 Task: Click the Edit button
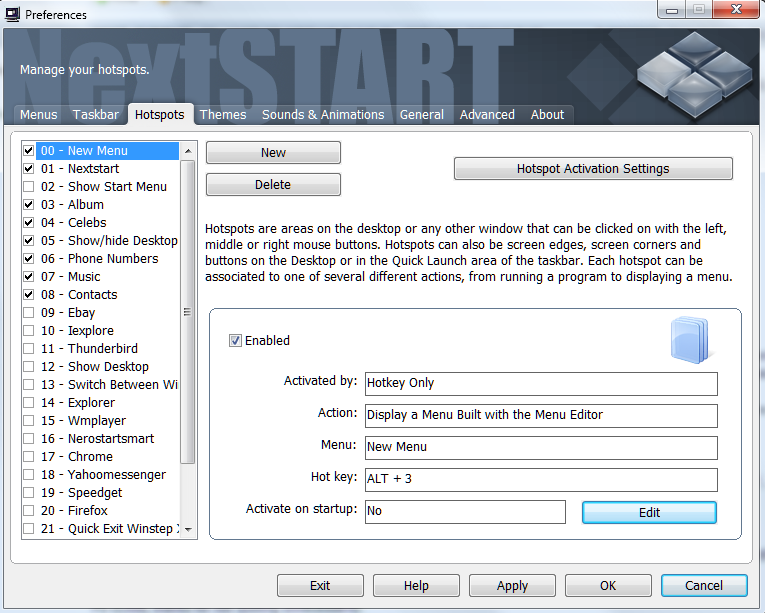649,512
